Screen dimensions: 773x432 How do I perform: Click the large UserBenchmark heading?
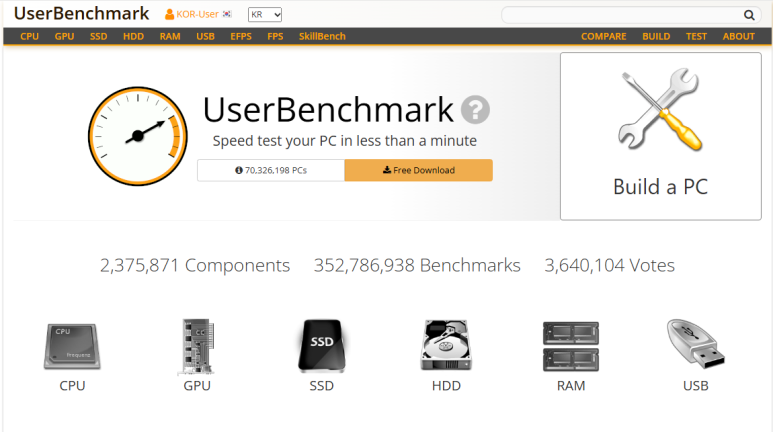pyautogui.click(x=328, y=109)
